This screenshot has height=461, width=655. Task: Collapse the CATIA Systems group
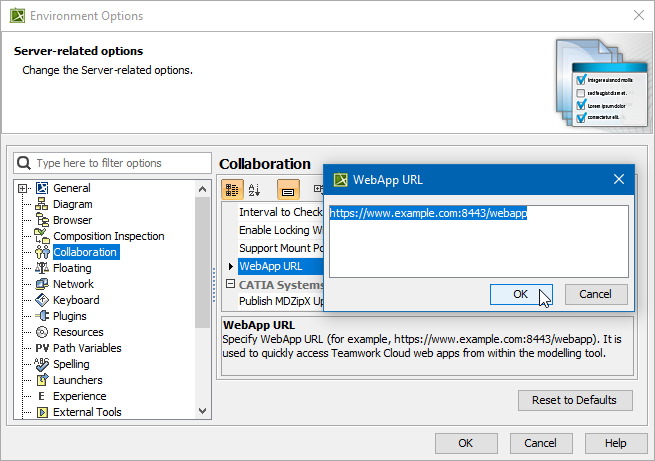coord(230,284)
